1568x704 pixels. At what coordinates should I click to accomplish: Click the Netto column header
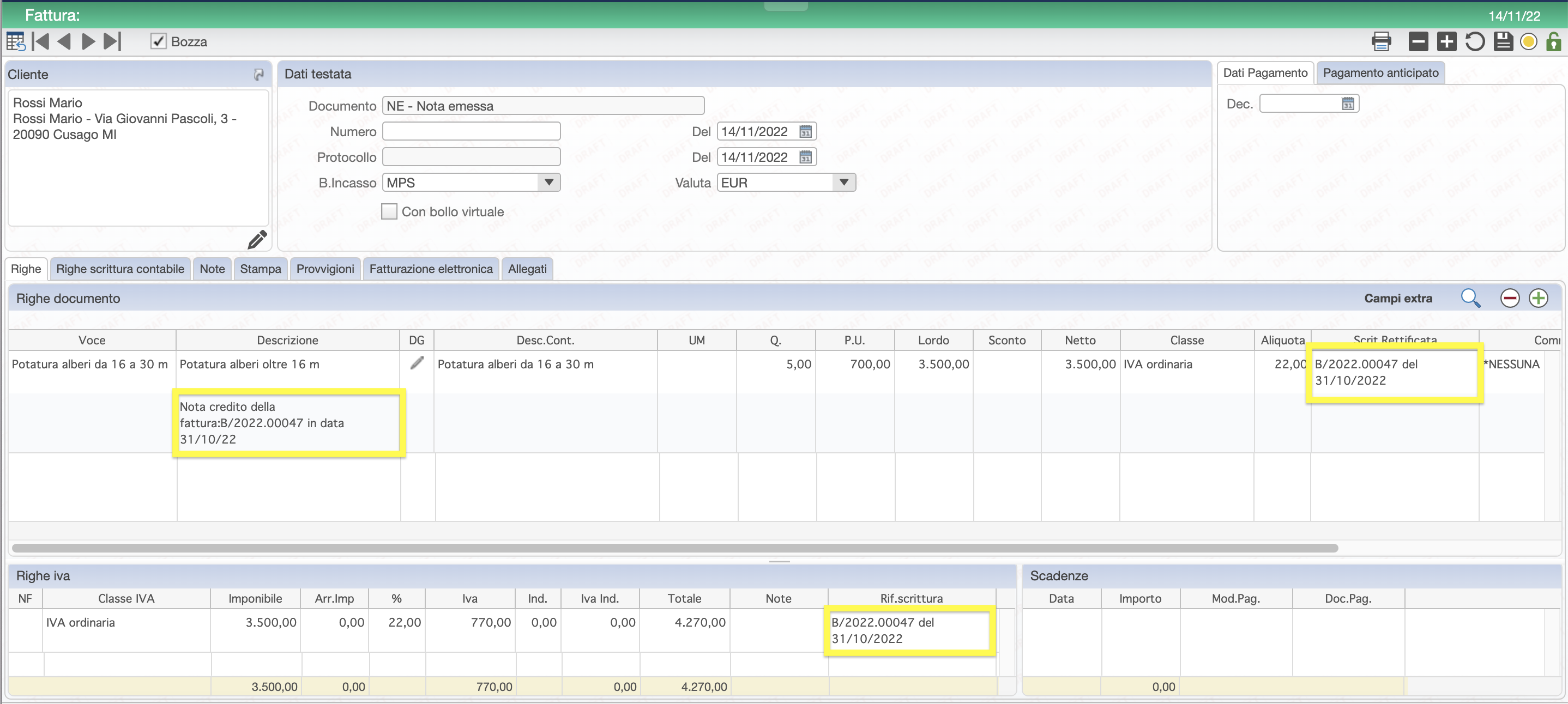(1080, 340)
